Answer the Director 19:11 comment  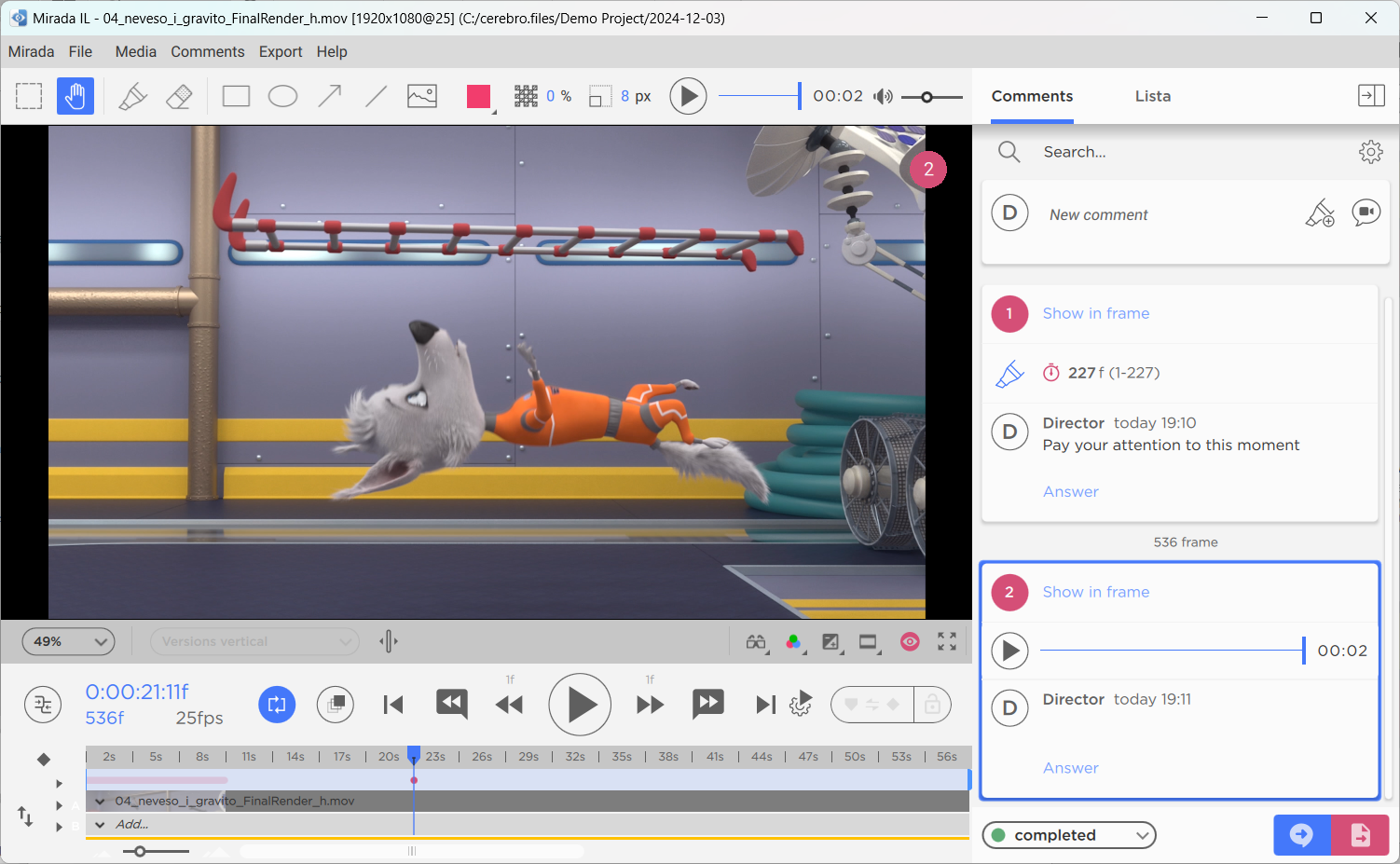tap(1070, 768)
